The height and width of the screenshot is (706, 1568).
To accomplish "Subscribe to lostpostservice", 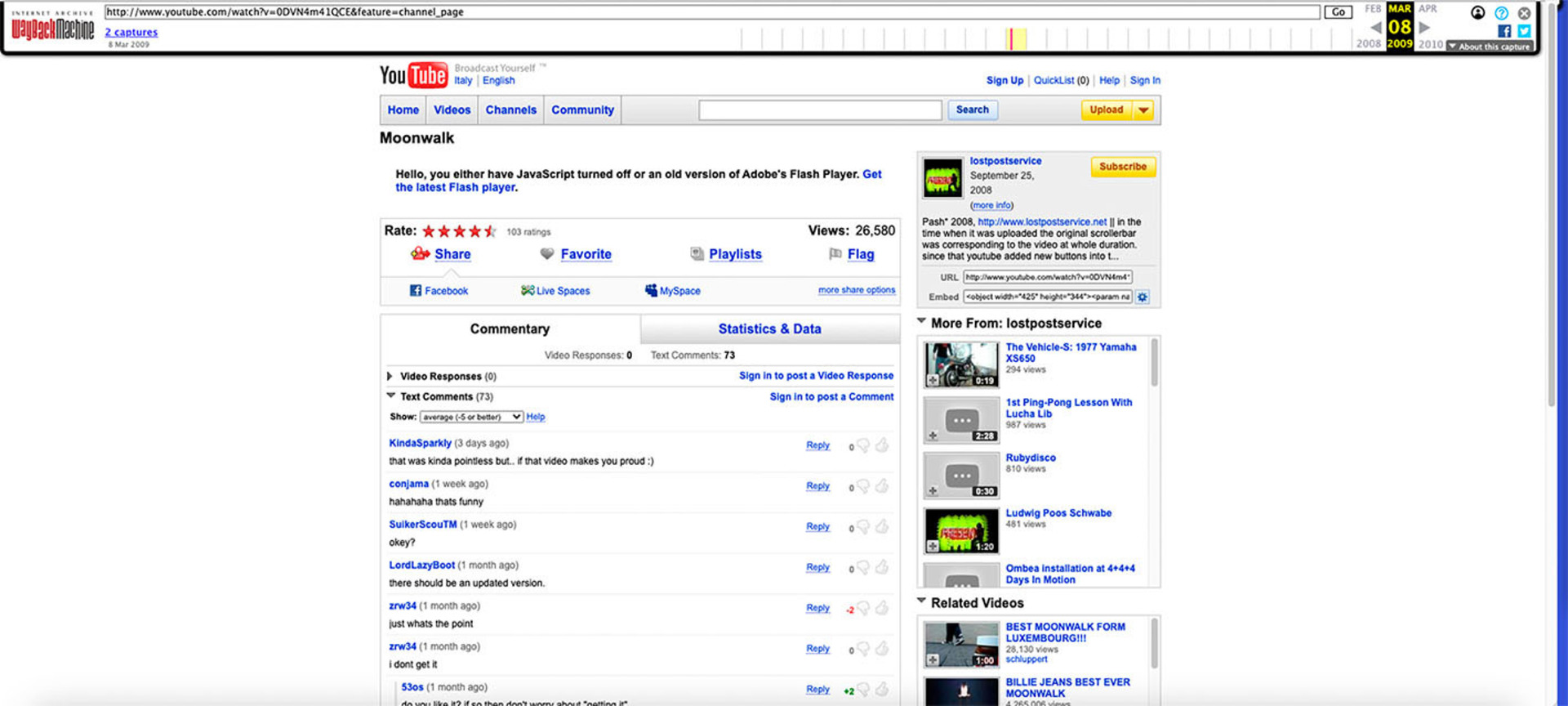I will tap(1123, 167).
